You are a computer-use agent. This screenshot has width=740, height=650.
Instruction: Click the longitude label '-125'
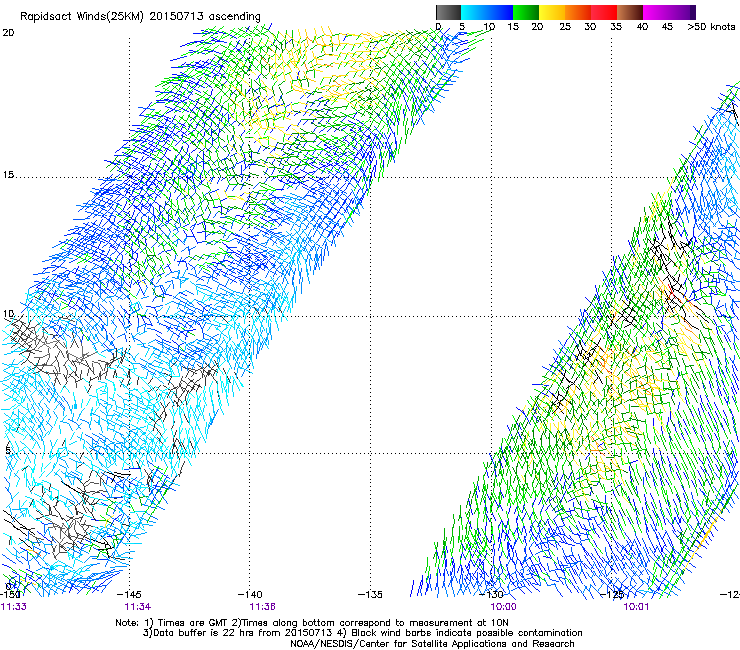pyautogui.click(x=612, y=595)
